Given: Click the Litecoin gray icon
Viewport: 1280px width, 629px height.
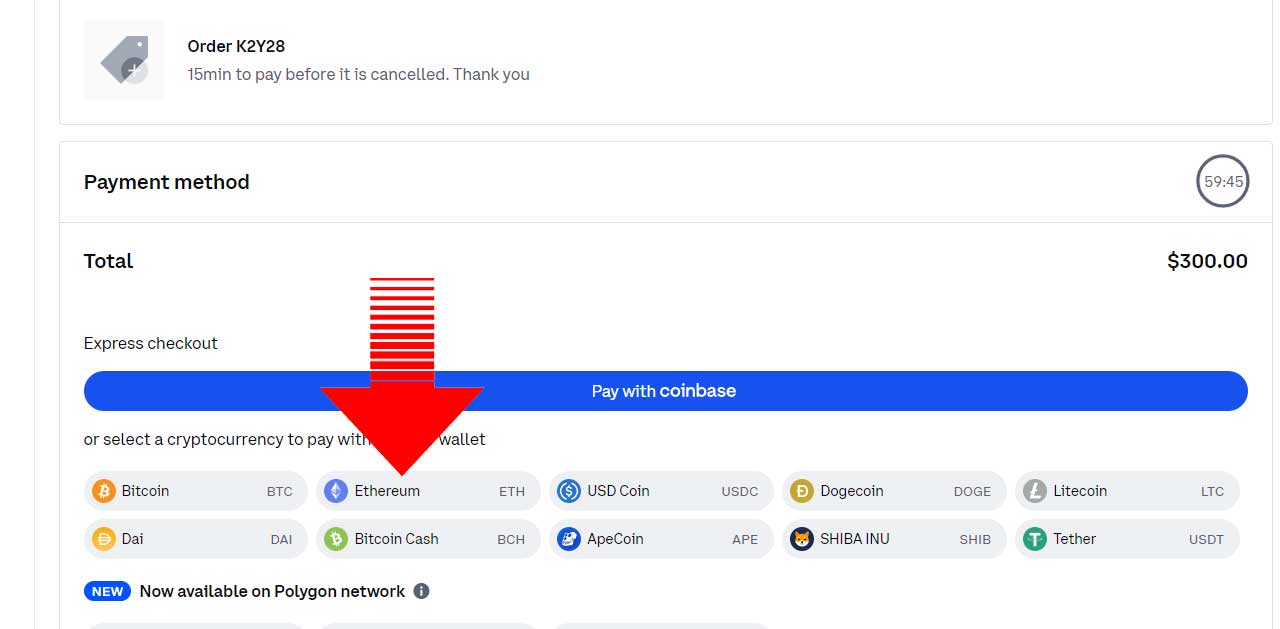Looking at the screenshot, I should pyautogui.click(x=1035, y=491).
